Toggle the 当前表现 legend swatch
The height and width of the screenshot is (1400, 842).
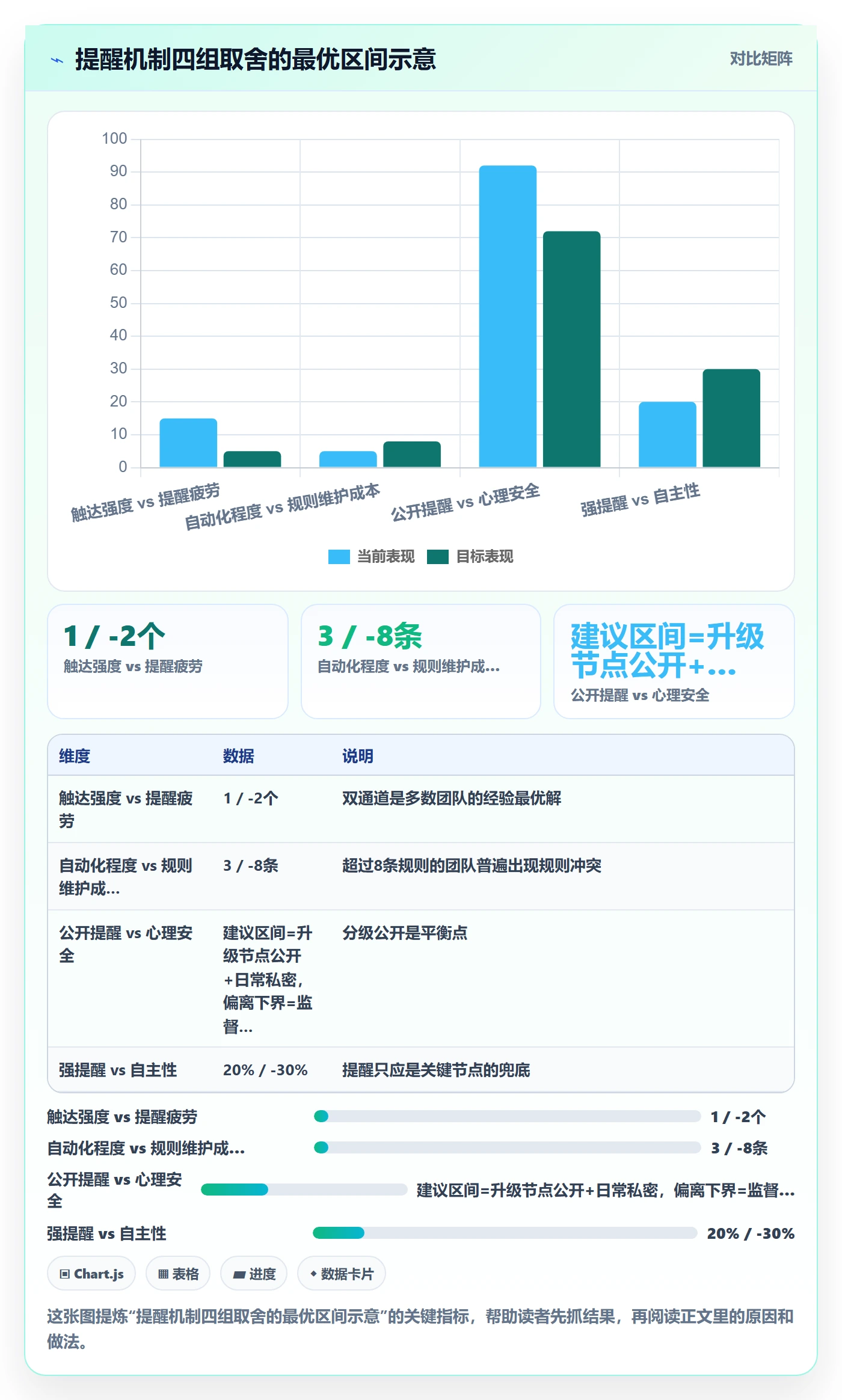[339, 557]
